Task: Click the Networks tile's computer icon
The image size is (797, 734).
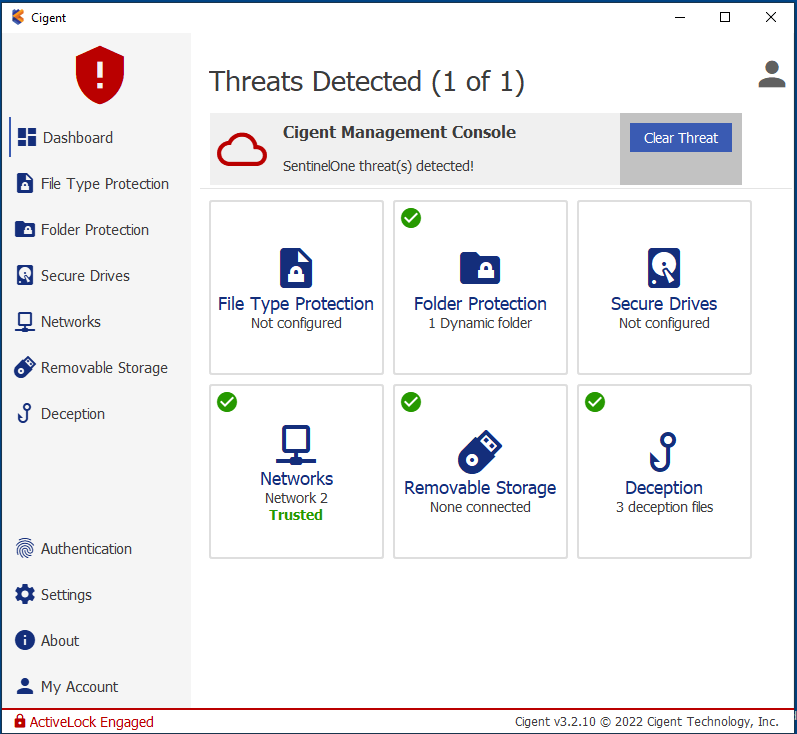Action: pyautogui.click(x=296, y=444)
